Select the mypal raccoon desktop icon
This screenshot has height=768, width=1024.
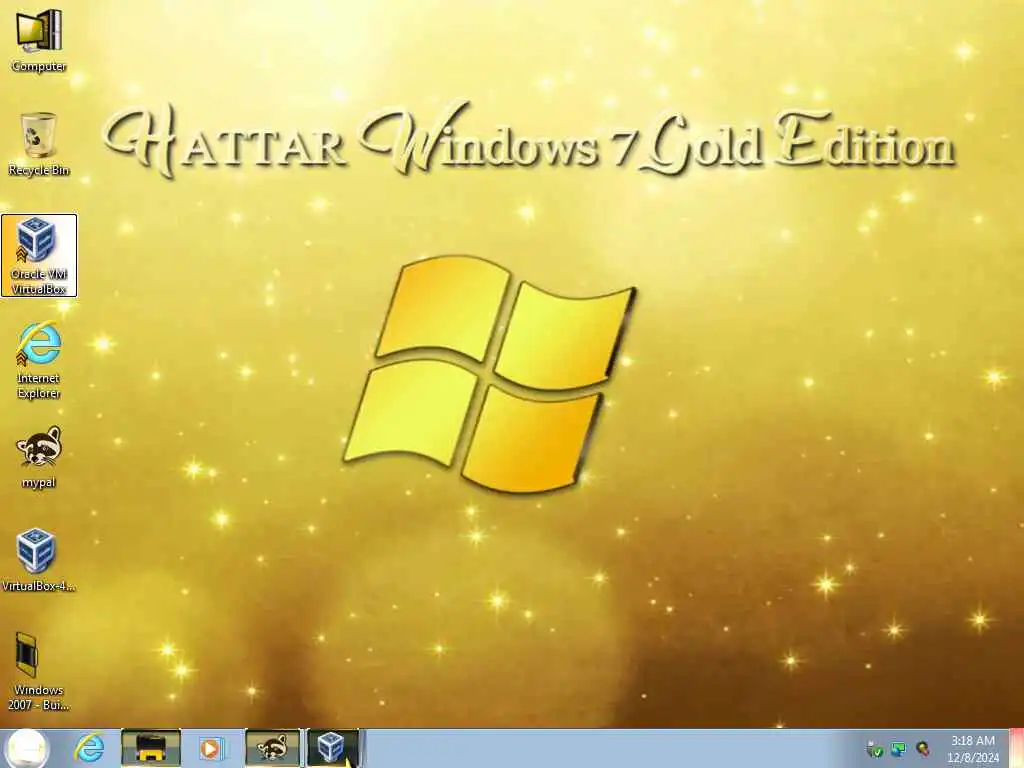coord(39,457)
